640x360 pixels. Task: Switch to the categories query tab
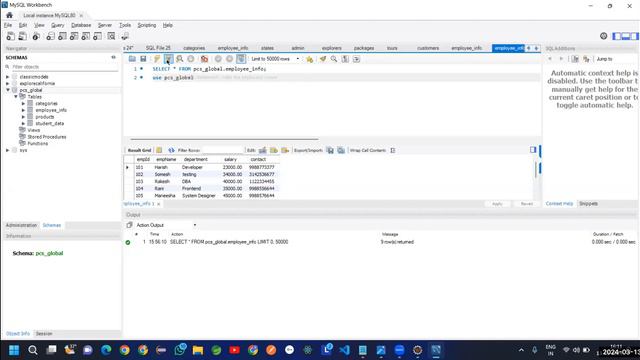coord(194,48)
